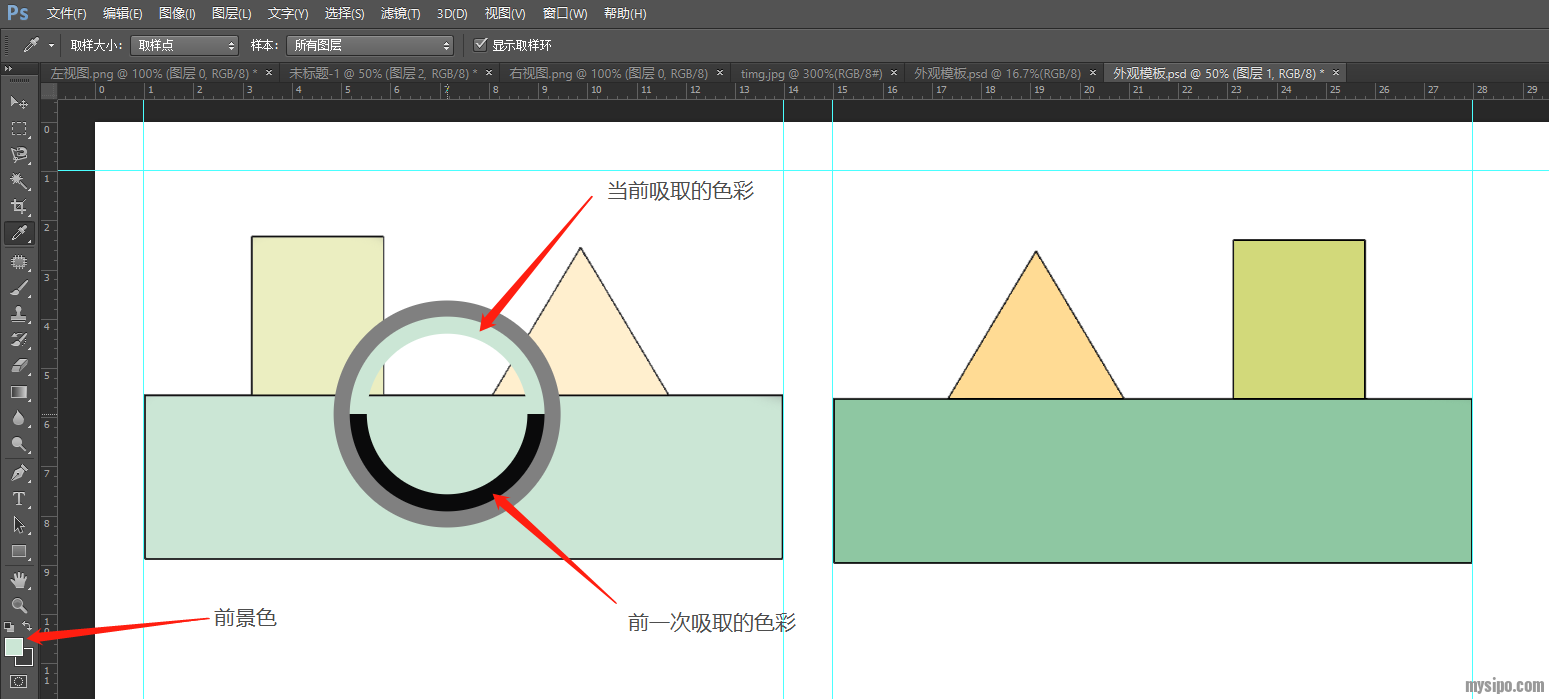The height and width of the screenshot is (699, 1549).
Task: Select the Magic Wand tool
Action: coord(18,181)
